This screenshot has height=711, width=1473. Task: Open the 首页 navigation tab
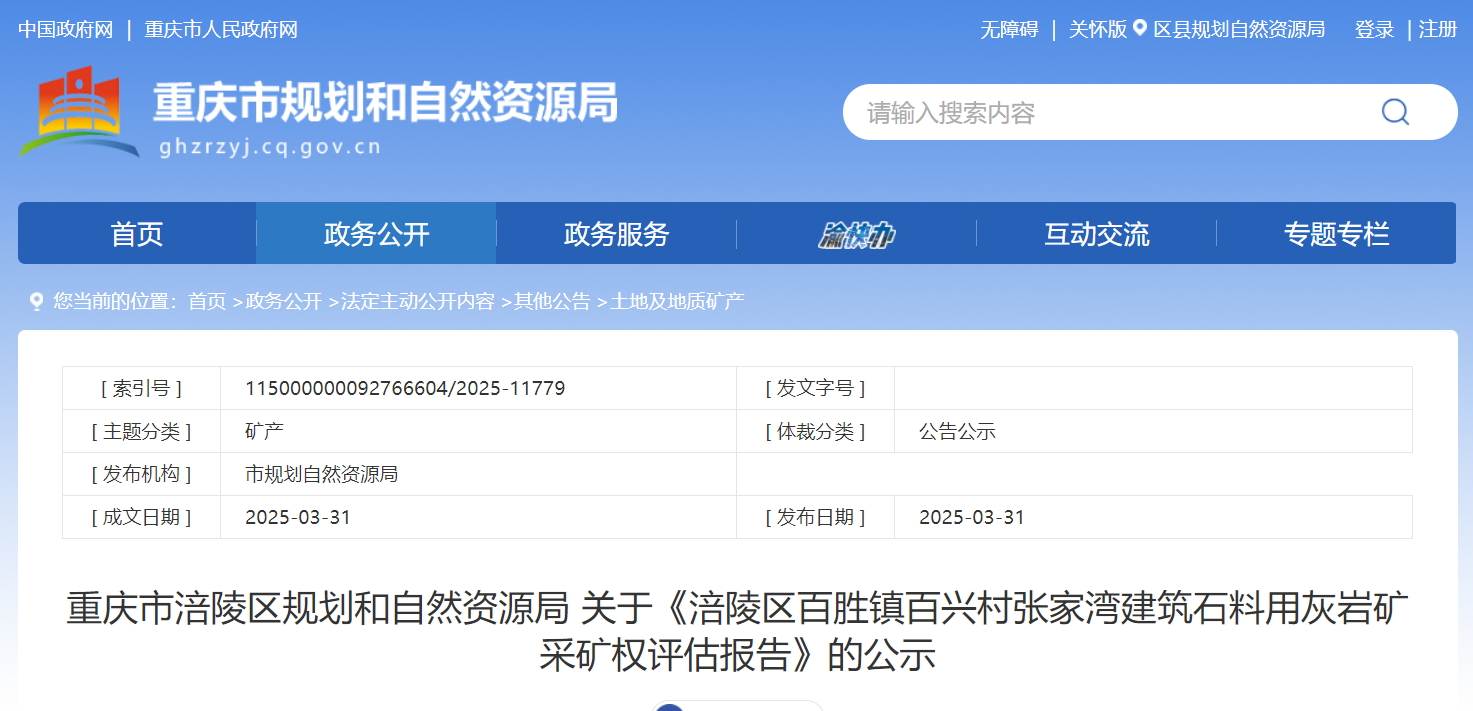click(x=137, y=235)
